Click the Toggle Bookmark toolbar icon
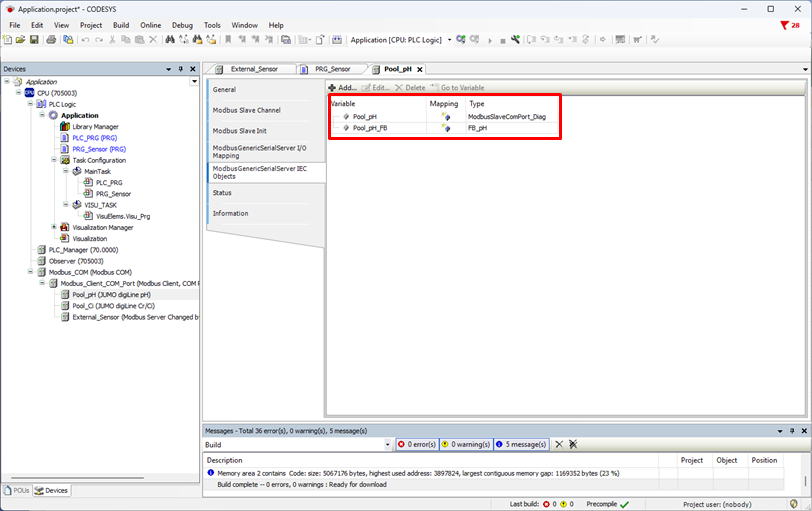This screenshot has width=812, height=511. 228,39
